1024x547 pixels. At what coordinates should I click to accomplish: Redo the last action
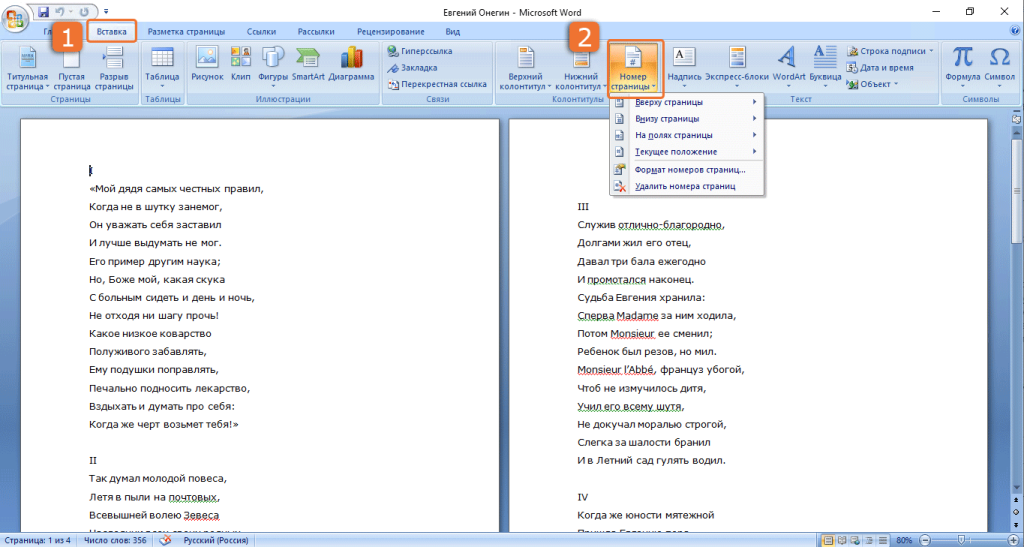tap(84, 11)
